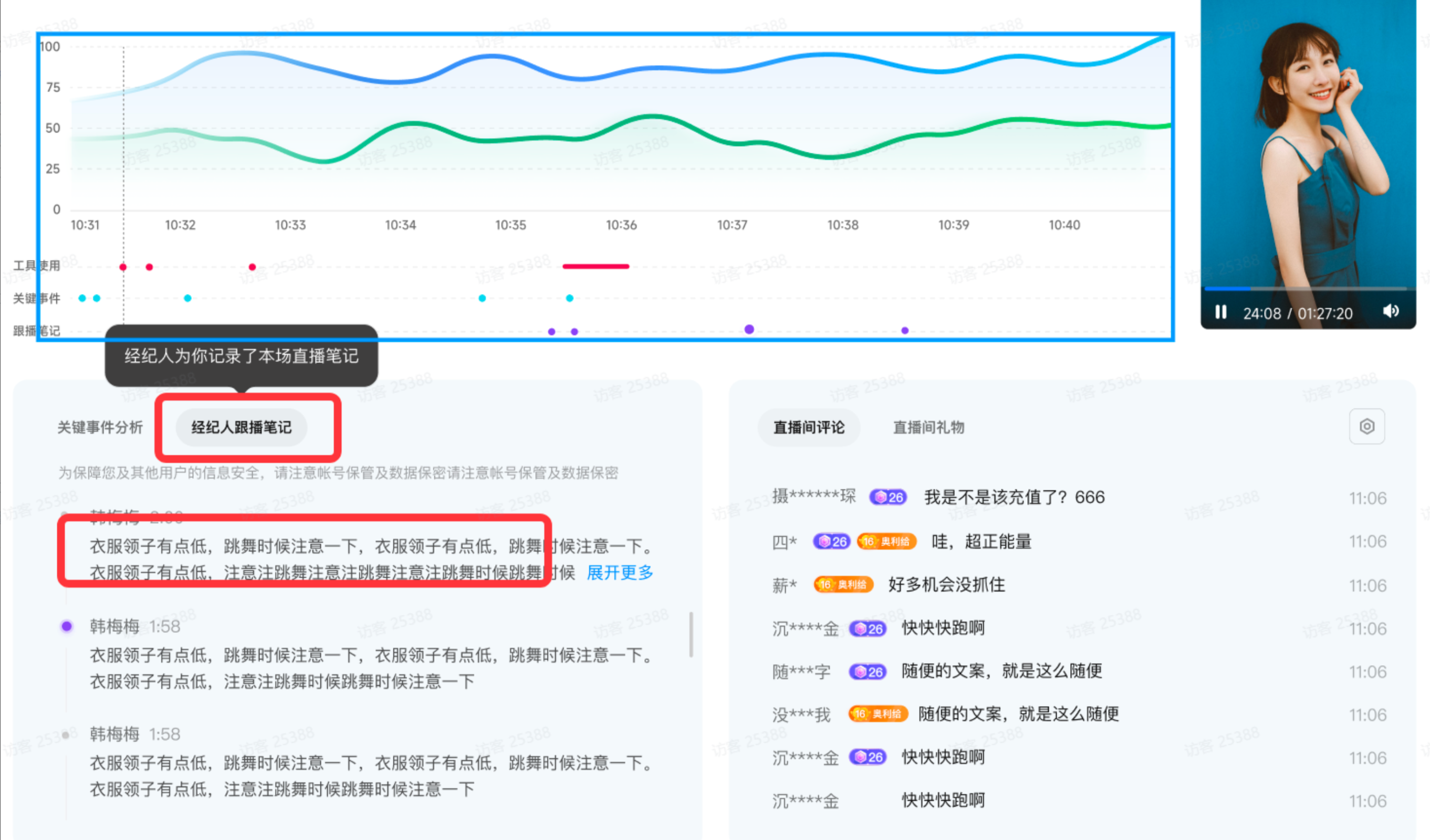Mute the replay with the speaker icon
This screenshot has width=1430, height=840.
point(1391,311)
